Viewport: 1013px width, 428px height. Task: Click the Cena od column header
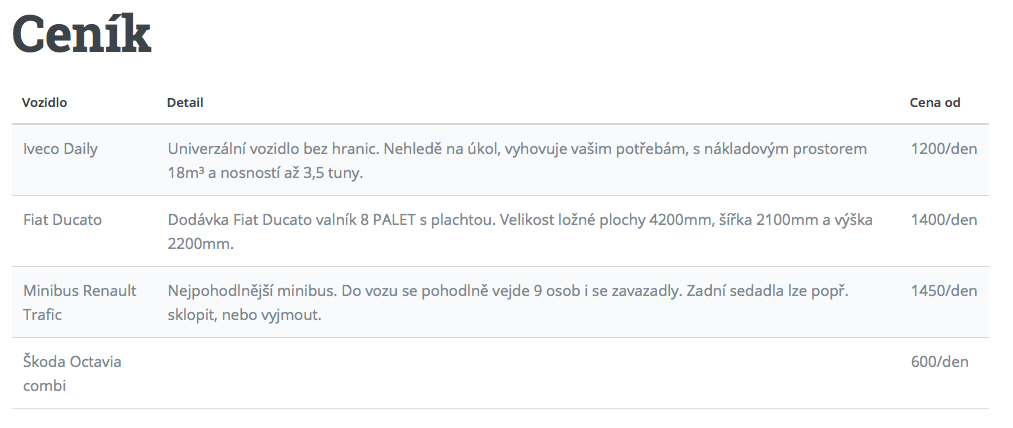[935, 102]
